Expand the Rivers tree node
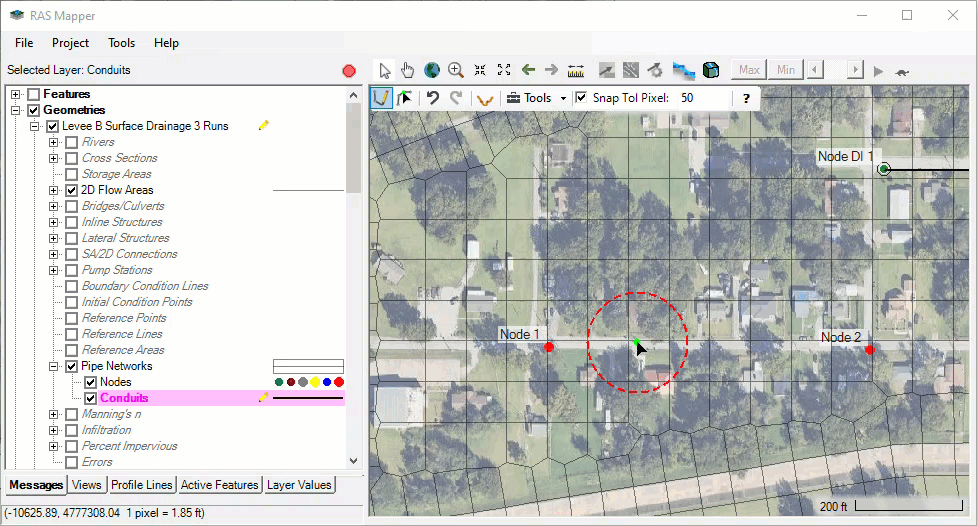This screenshot has width=978, height=526. 54,142
